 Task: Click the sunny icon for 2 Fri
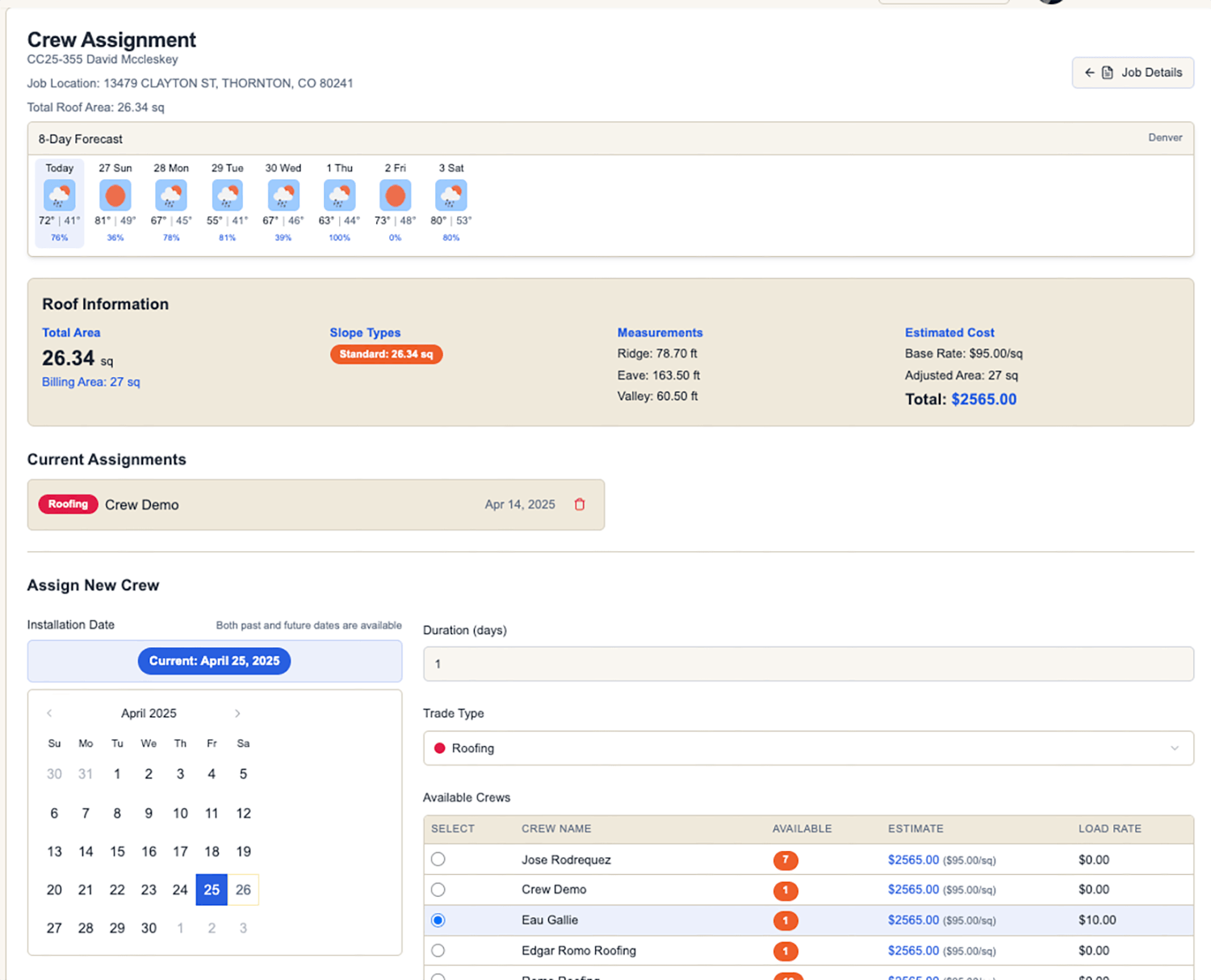[395, 195]
